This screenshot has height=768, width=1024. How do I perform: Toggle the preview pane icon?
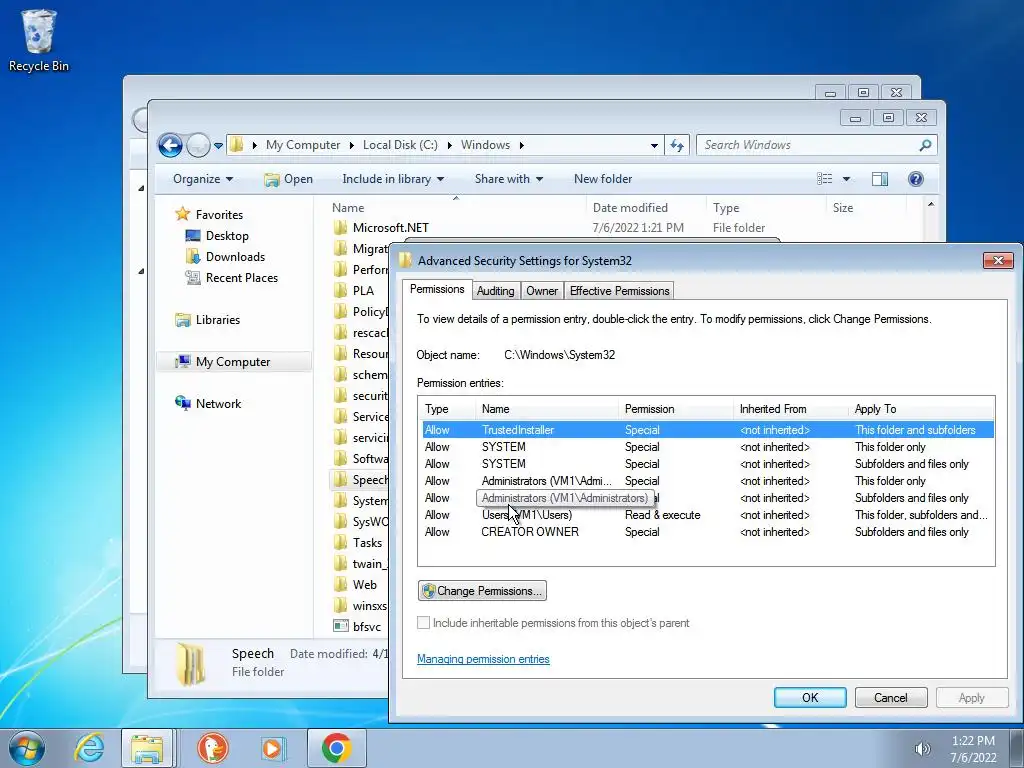(x=880, y=179)
